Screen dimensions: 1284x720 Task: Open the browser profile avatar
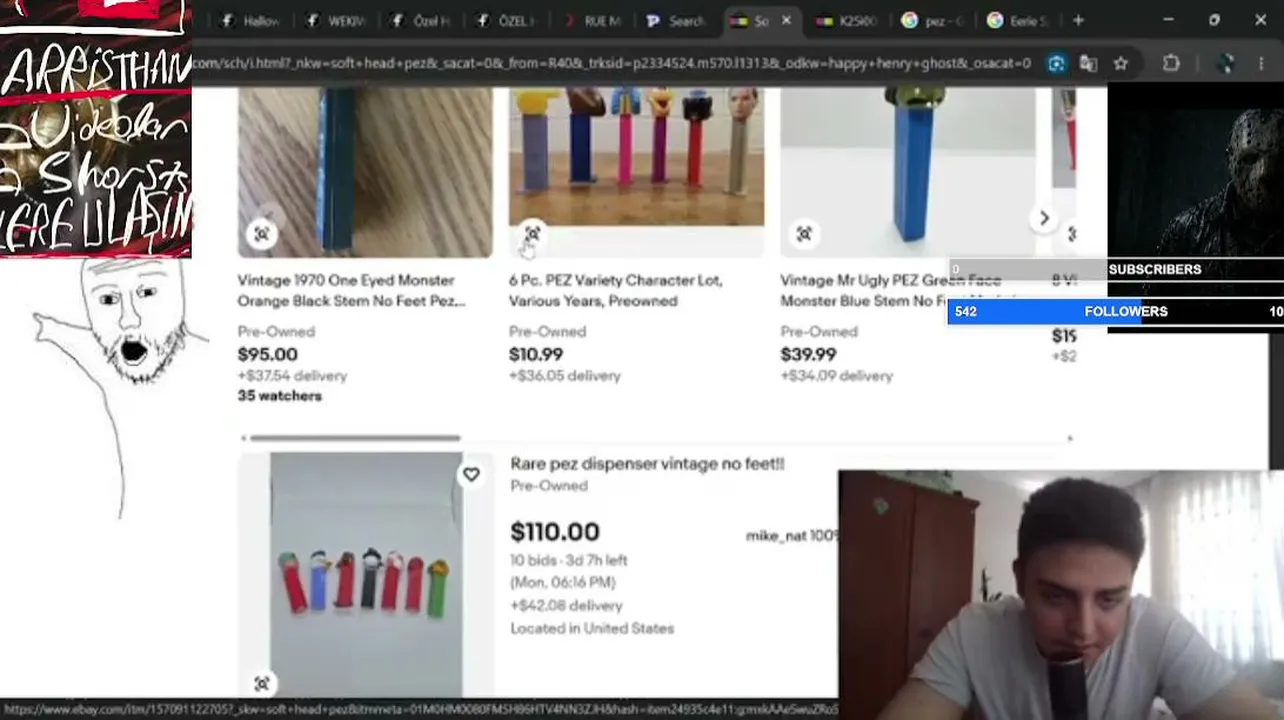1226,64
